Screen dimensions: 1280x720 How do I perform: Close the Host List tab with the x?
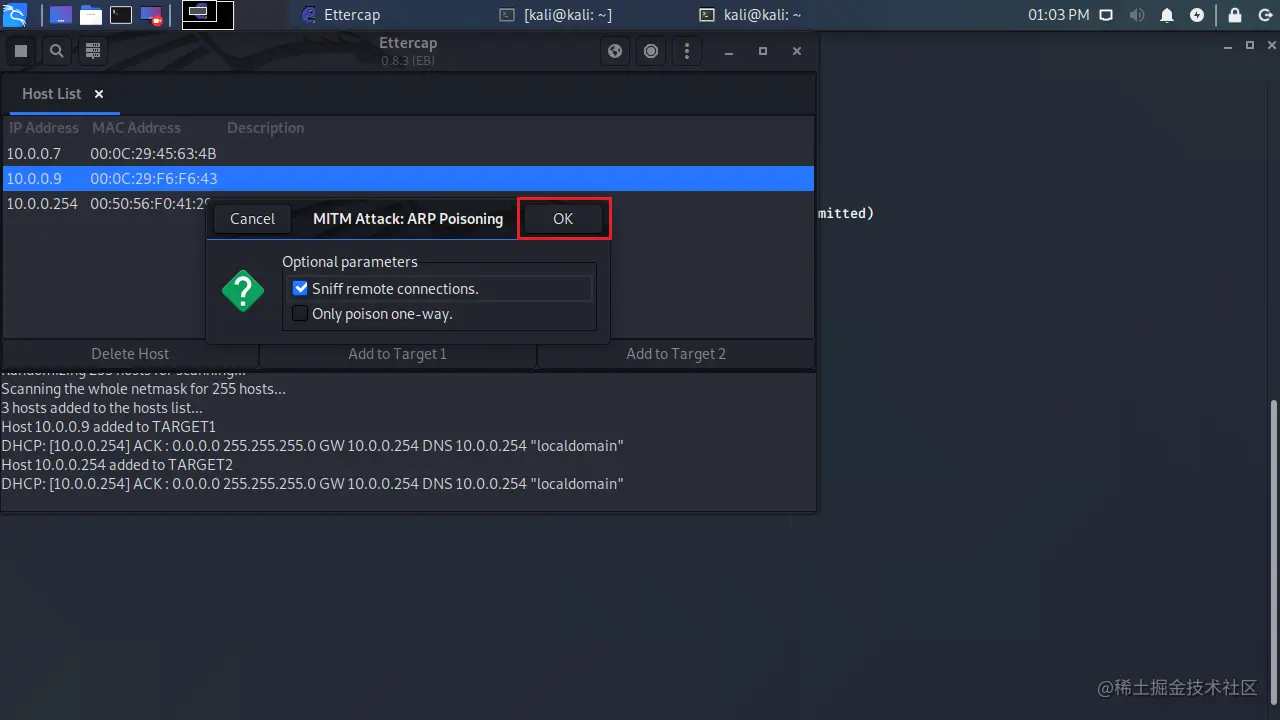coord(99,94)
